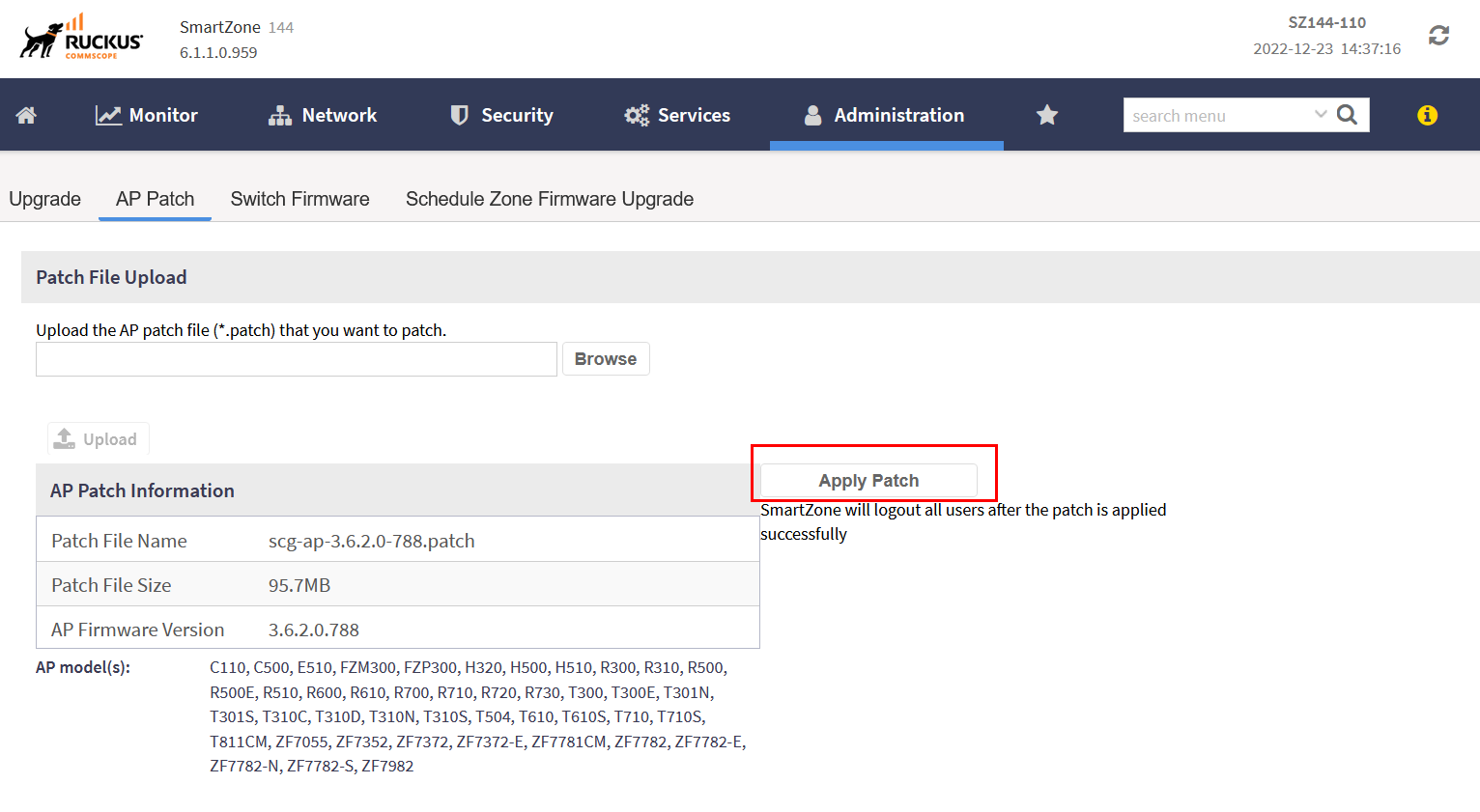Open the yellow info icon
Screen dimensions: 1480x812
pos(1428,115)
